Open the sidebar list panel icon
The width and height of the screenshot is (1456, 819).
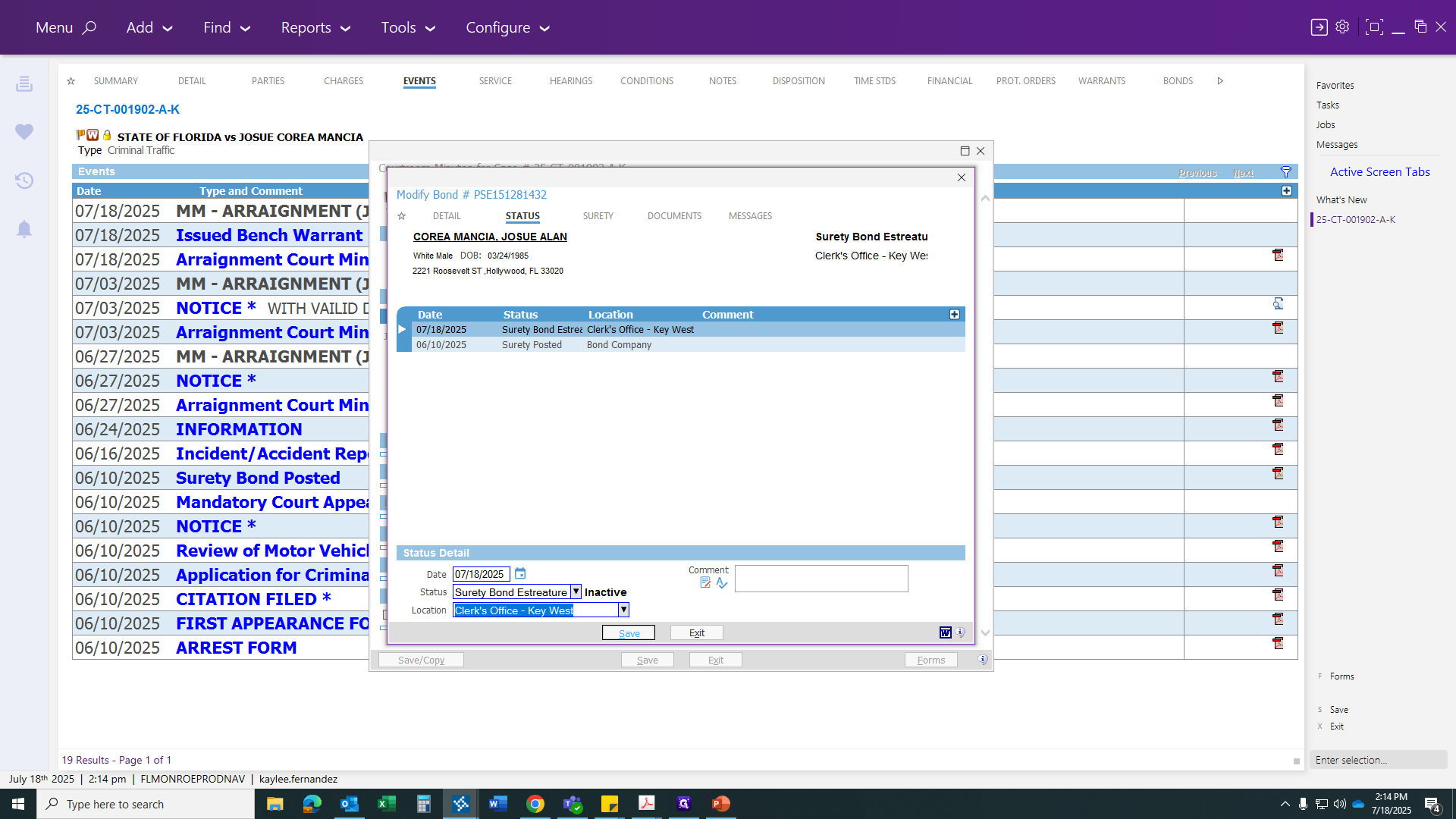point(24,83)
